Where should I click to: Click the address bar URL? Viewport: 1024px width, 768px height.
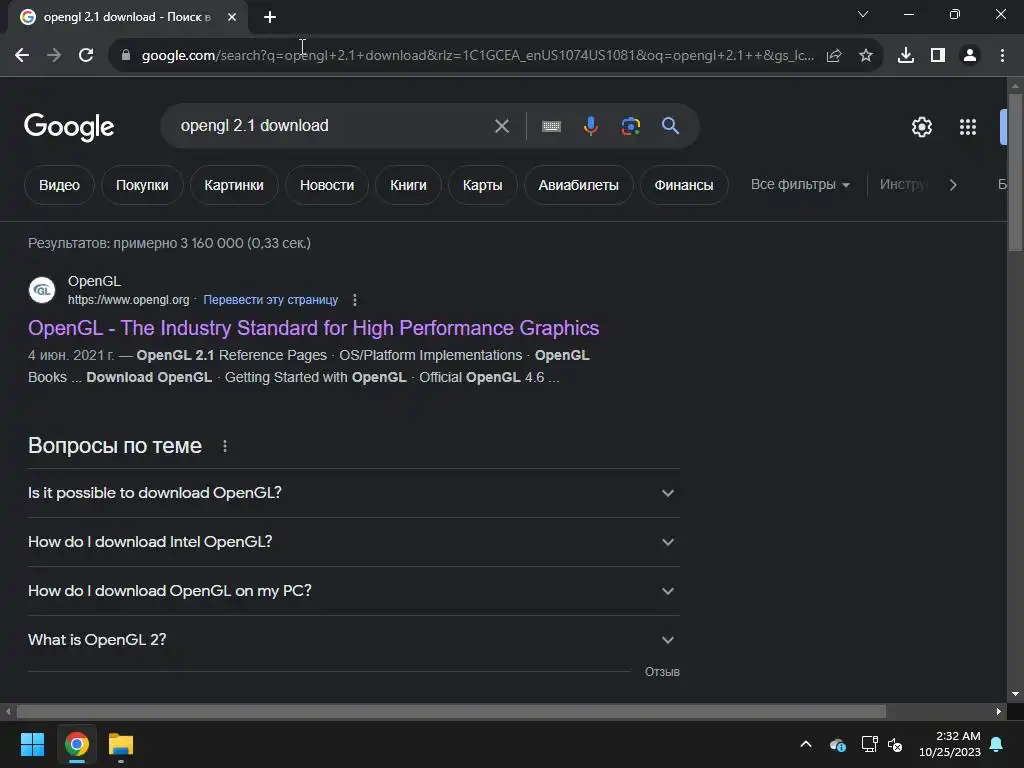477,56
